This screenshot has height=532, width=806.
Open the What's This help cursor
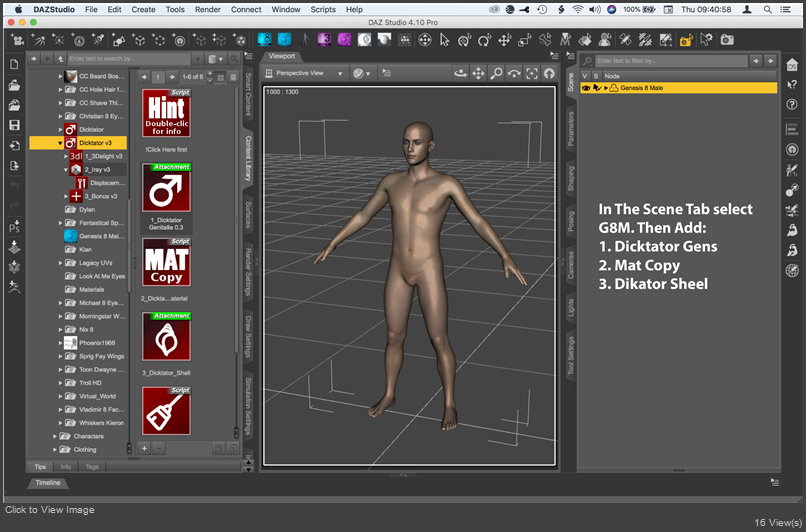[x=792, y=84]
